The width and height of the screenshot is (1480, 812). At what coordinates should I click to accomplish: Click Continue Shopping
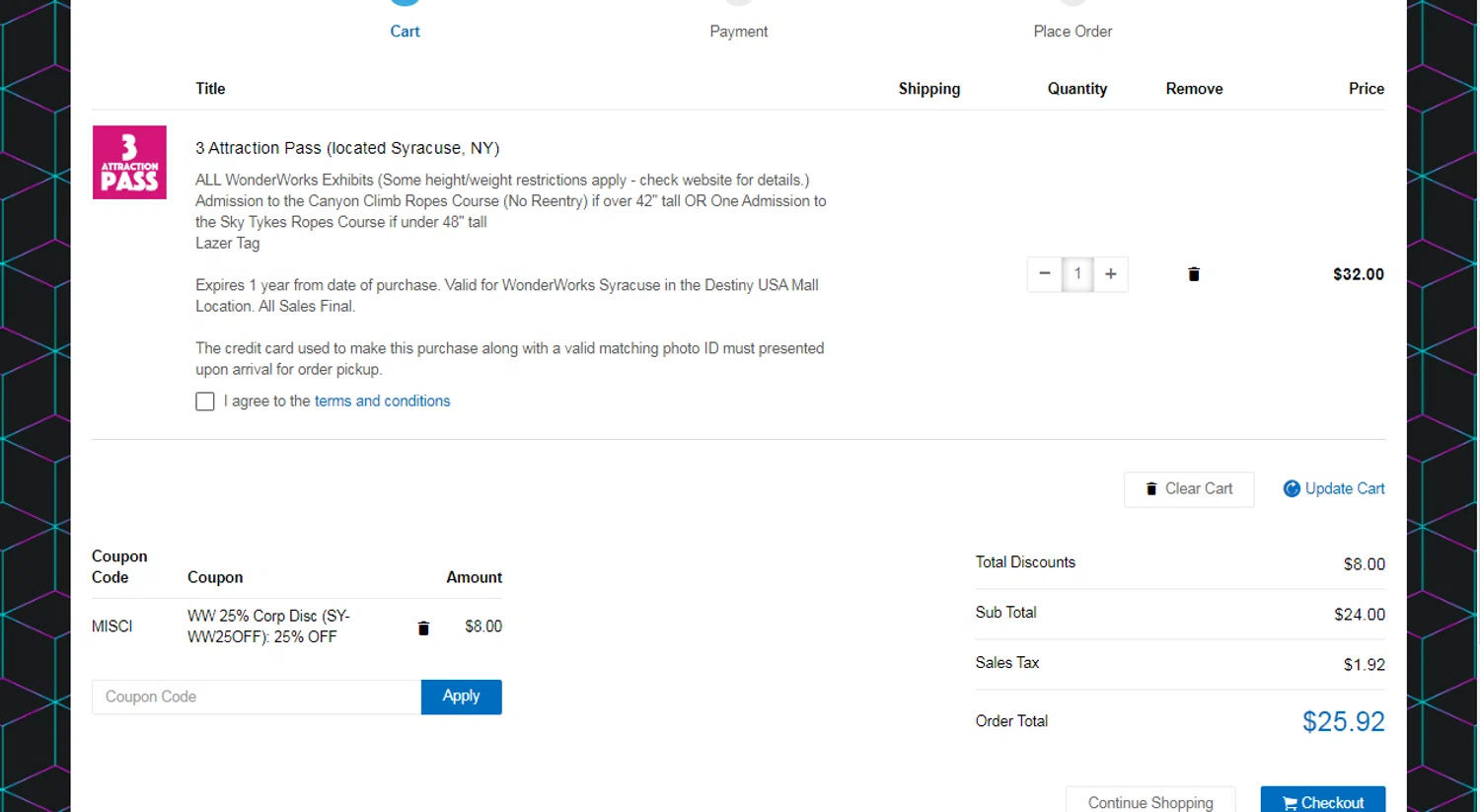[x=1150, y=801]
